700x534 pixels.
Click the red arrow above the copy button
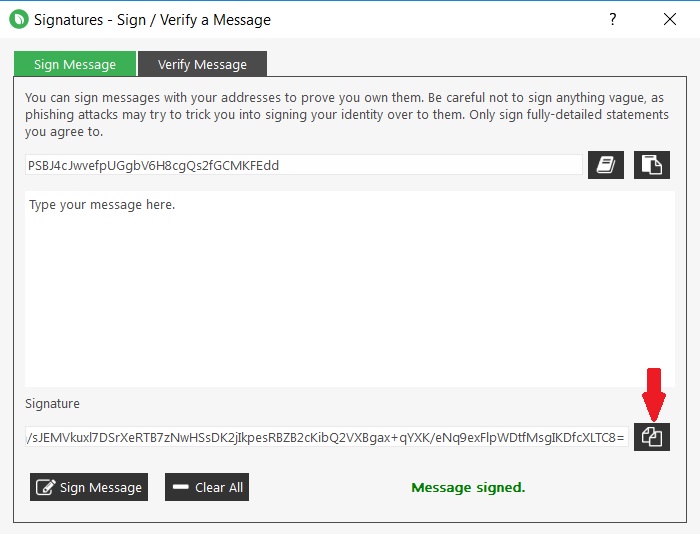652,391
